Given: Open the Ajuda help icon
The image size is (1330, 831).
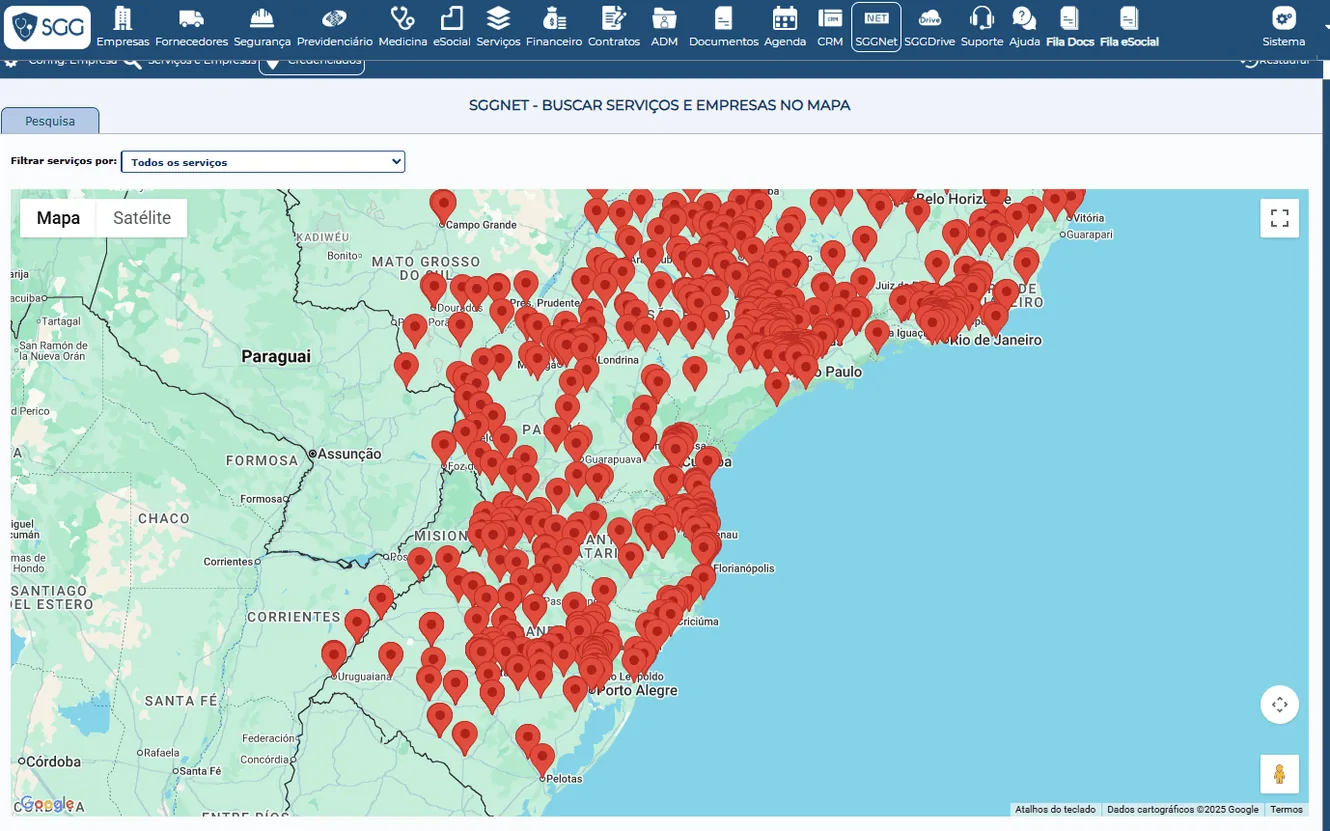Looking at the screenshot, I should pyautogui.click(x=1024, y=19).
